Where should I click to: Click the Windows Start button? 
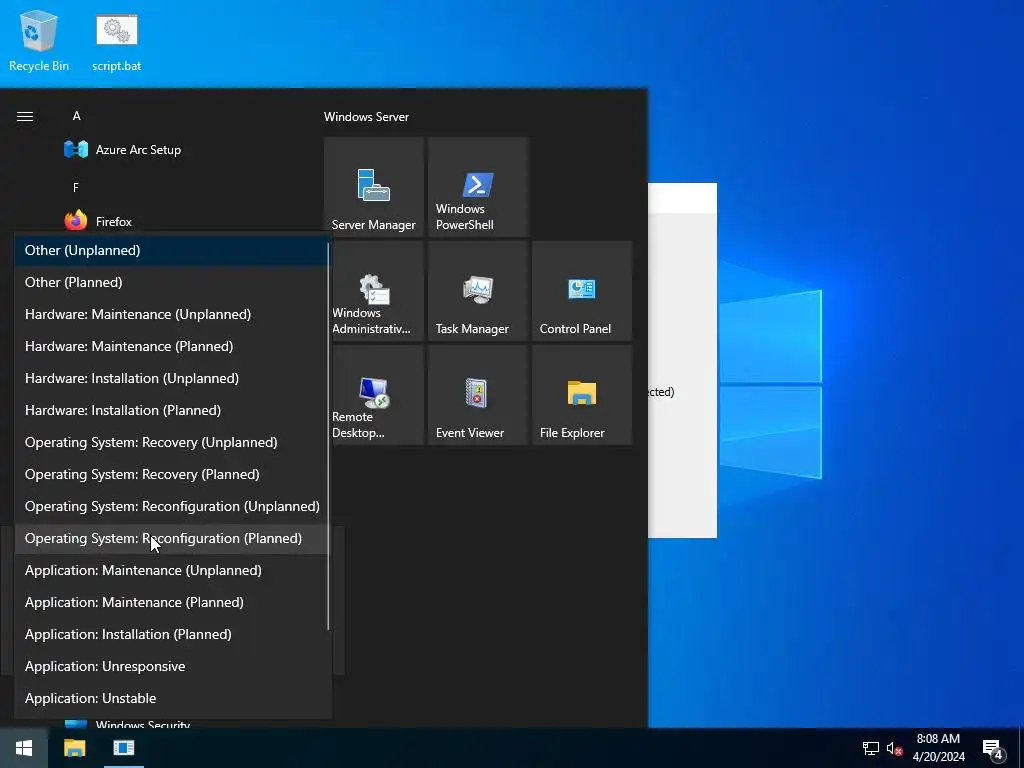tap(24, 748)
